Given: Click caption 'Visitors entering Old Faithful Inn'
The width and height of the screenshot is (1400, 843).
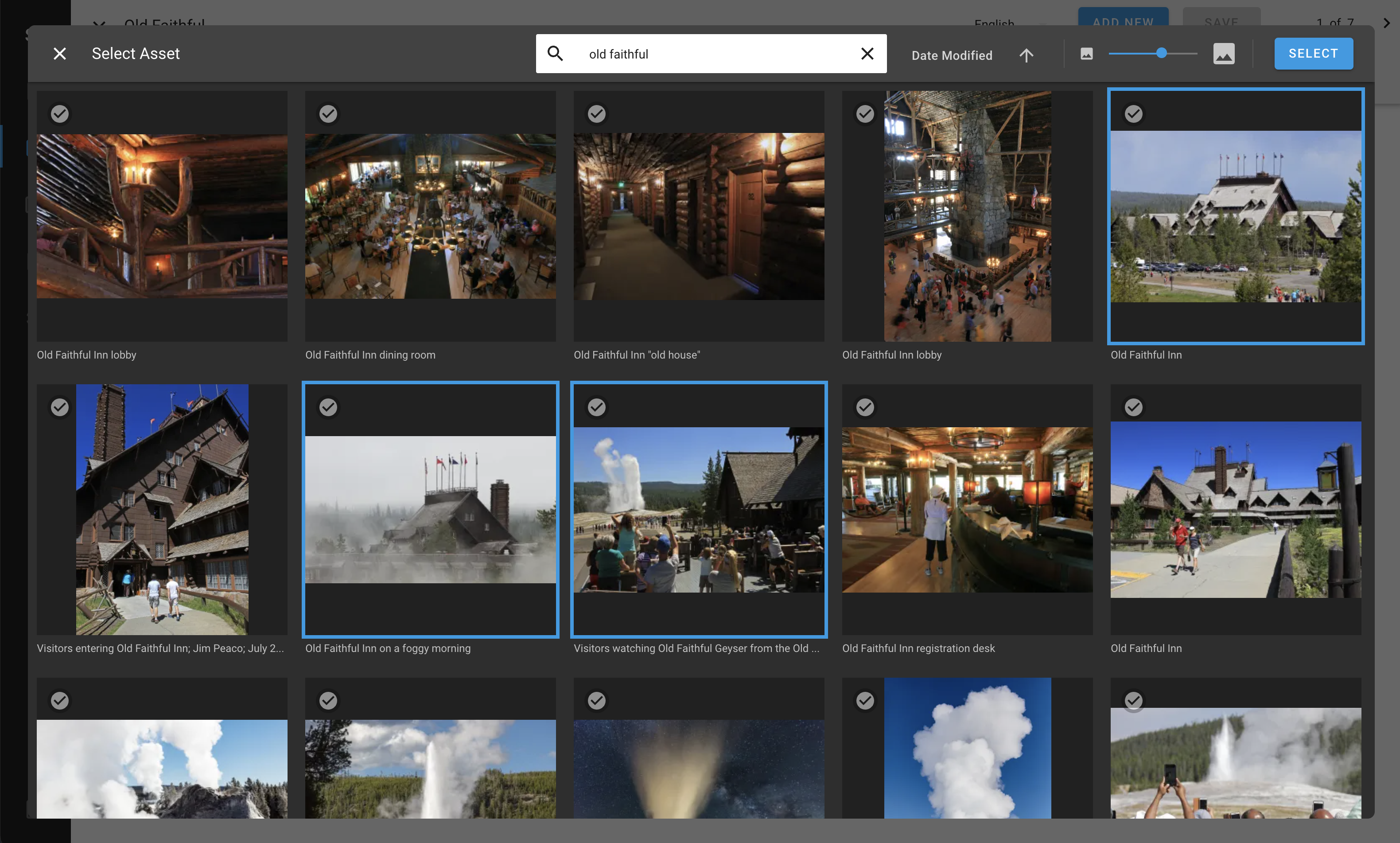Looking at the screenshot, I should tap(160, 648).
